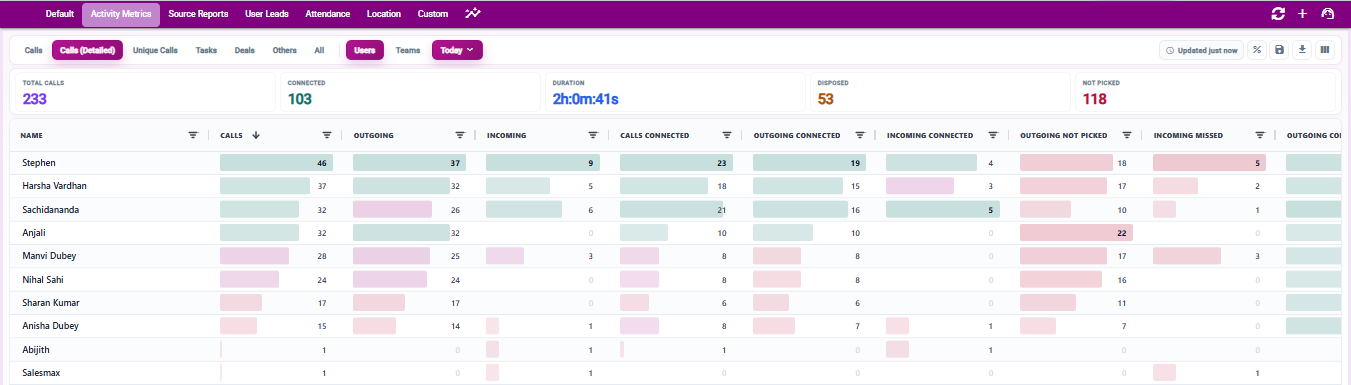
Task: Click Stephen's calls bar showing 46
Action: (276, 162)
